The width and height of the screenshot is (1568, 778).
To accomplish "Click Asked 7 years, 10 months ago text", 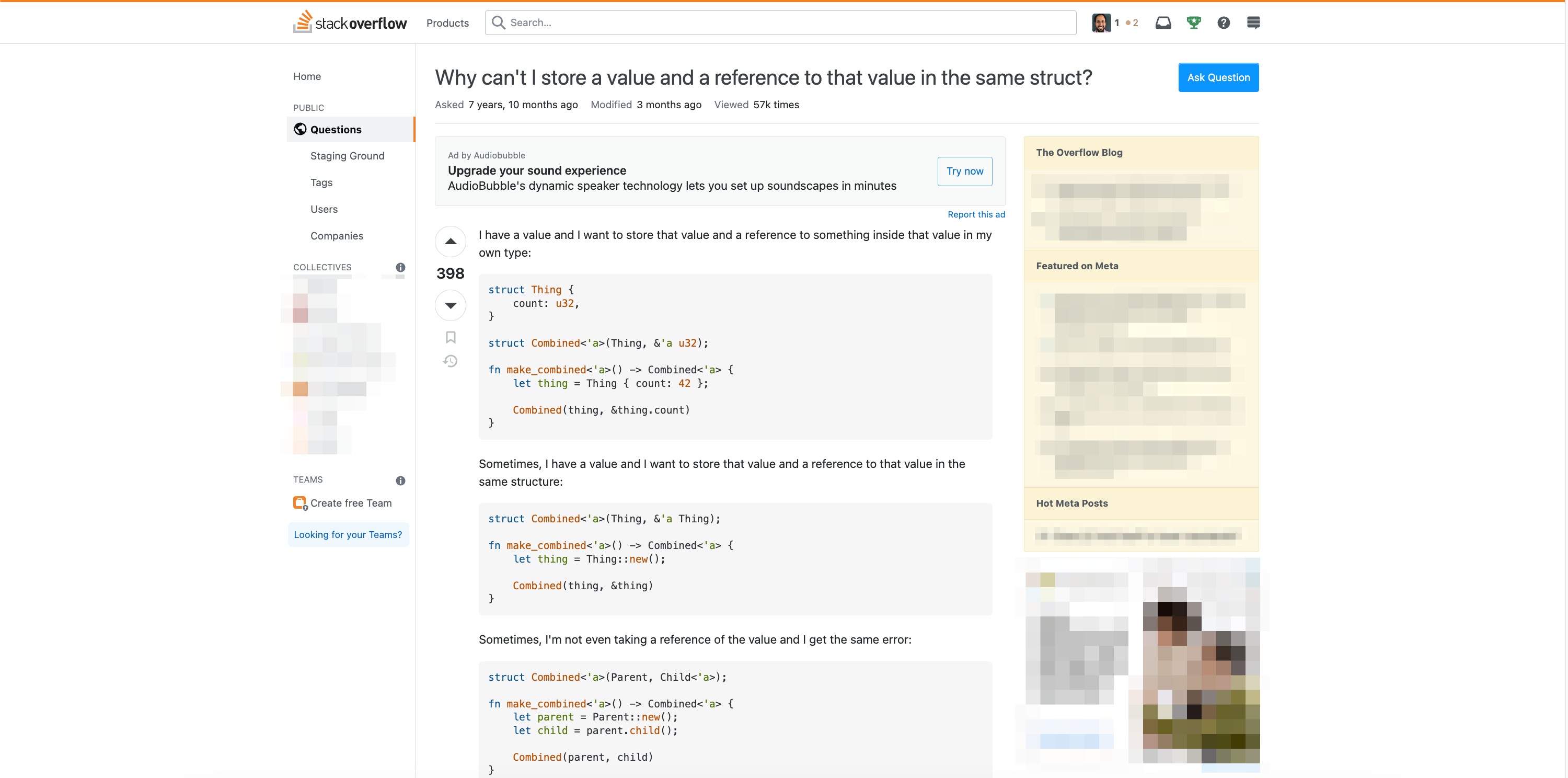I will coord(506,105).
